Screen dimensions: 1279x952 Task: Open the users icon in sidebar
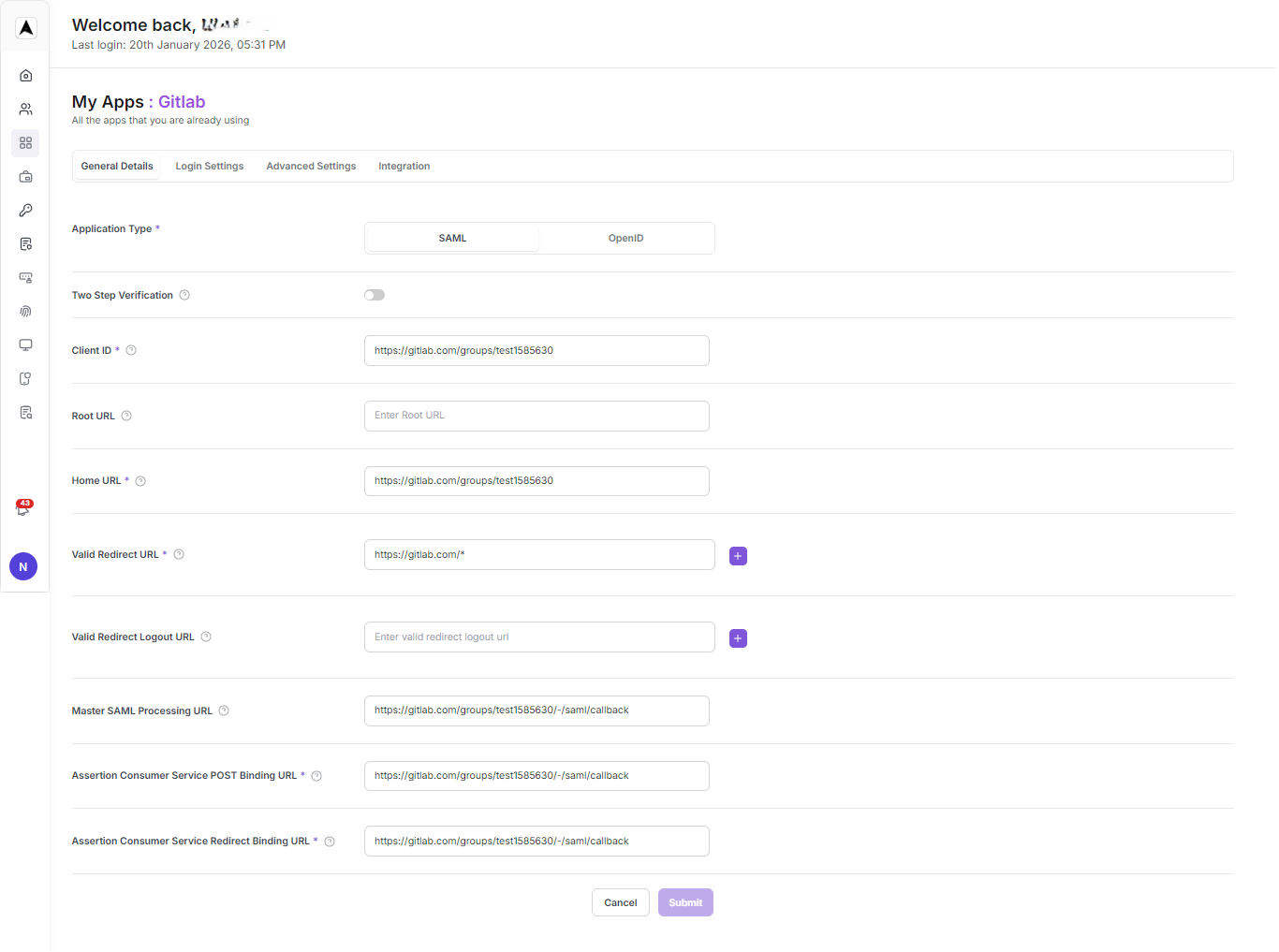click(26, 110)
